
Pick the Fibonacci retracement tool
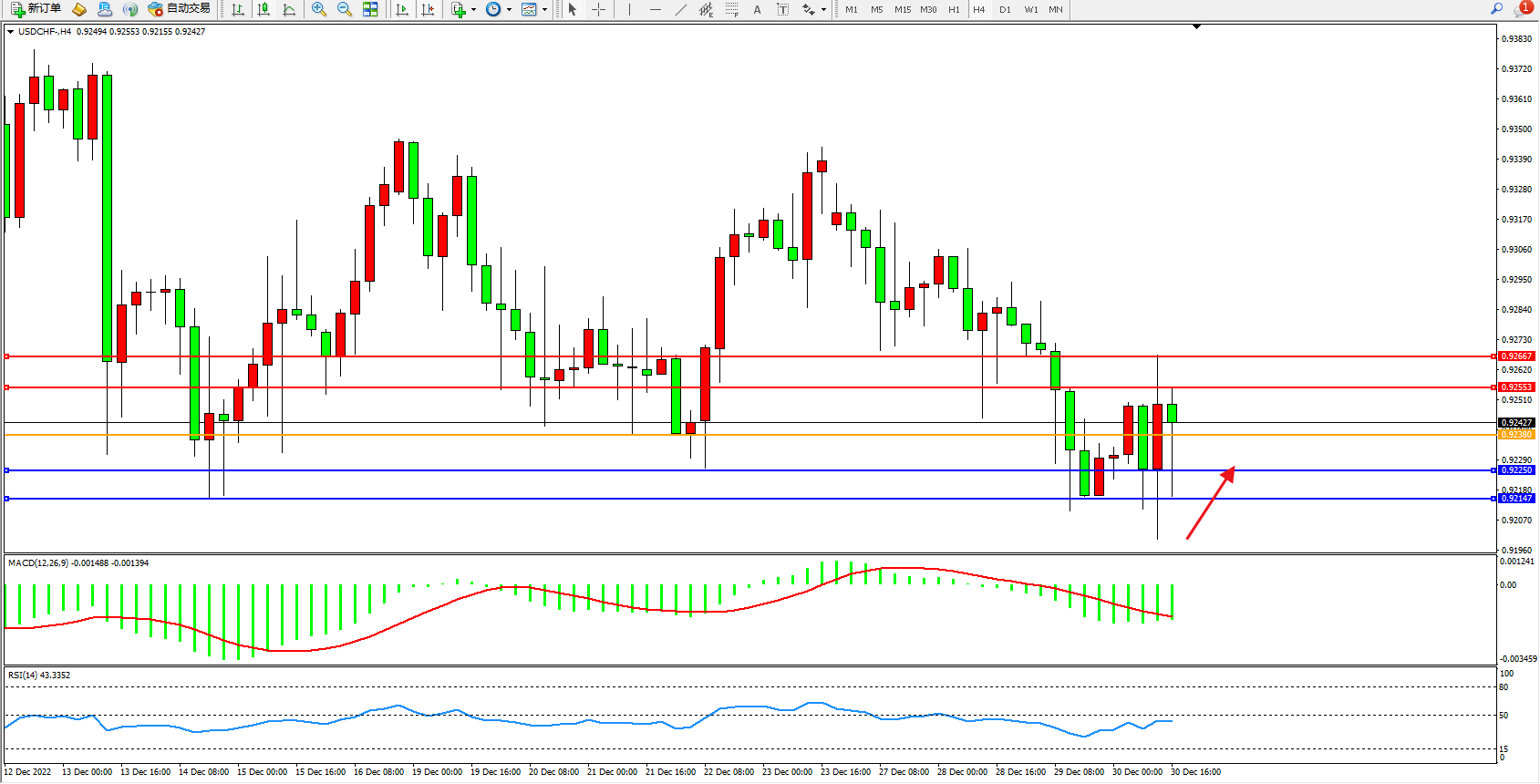pyautogui.click(x=731, y=9)
